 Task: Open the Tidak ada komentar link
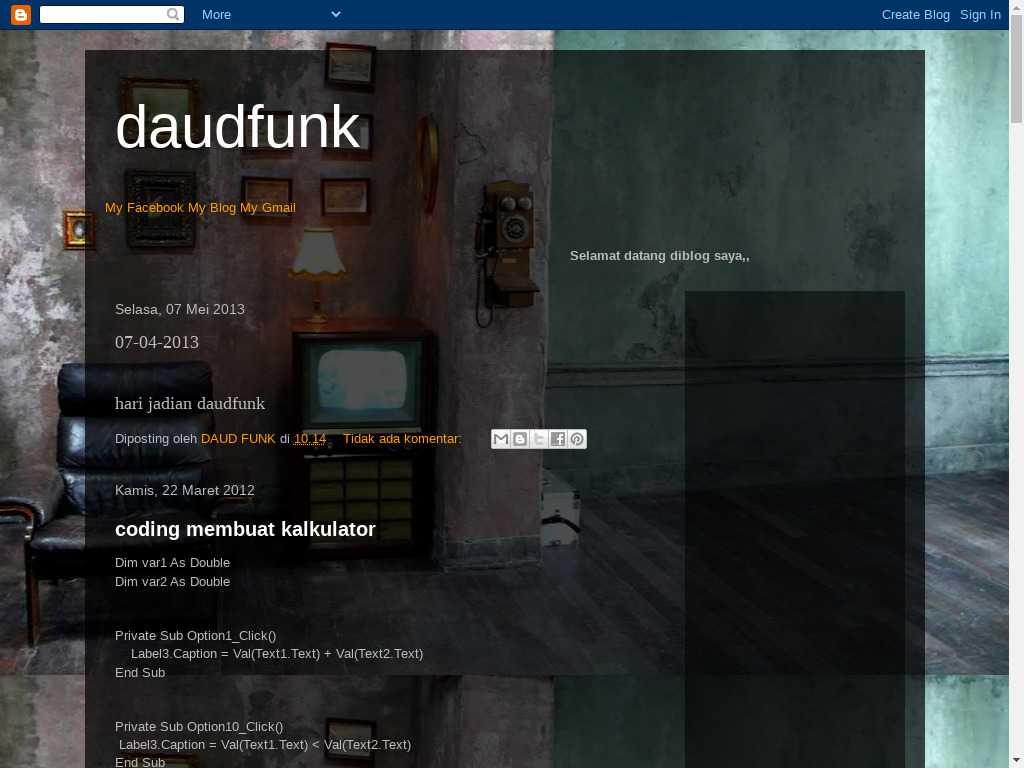(402, 439)
